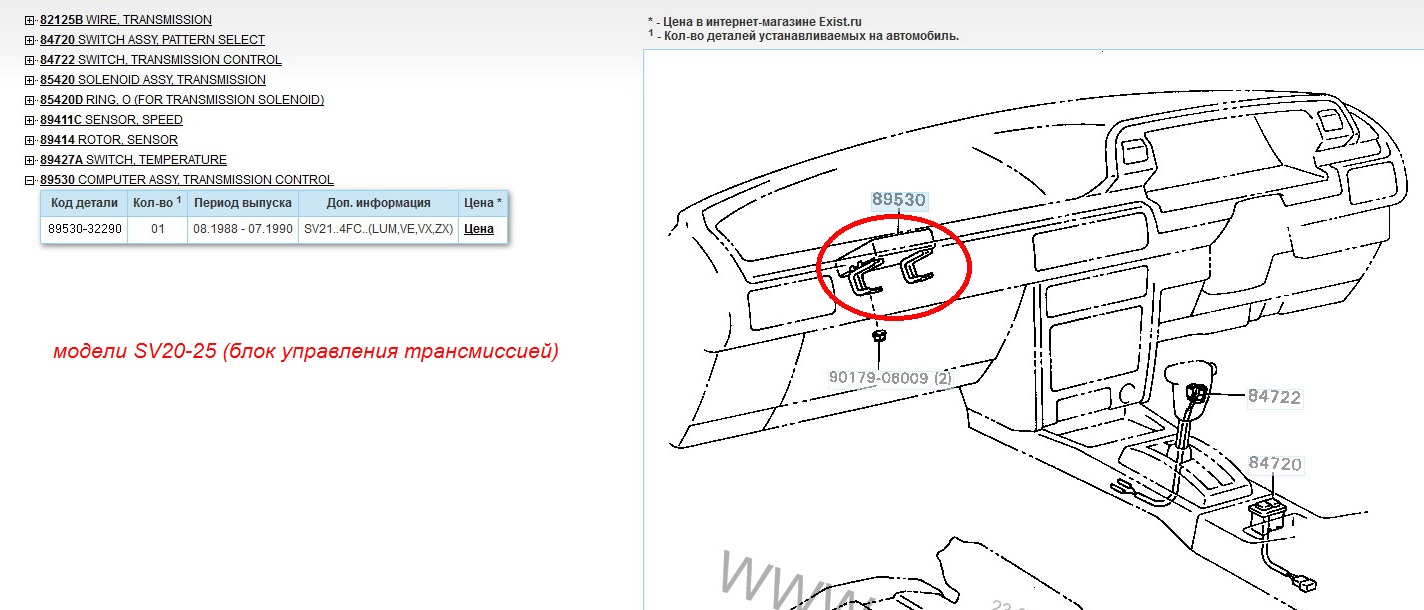The width and height of the screenshot is (1424, 610).
Task: Click the 89530 label in the diagram
Action: (898, 200)
